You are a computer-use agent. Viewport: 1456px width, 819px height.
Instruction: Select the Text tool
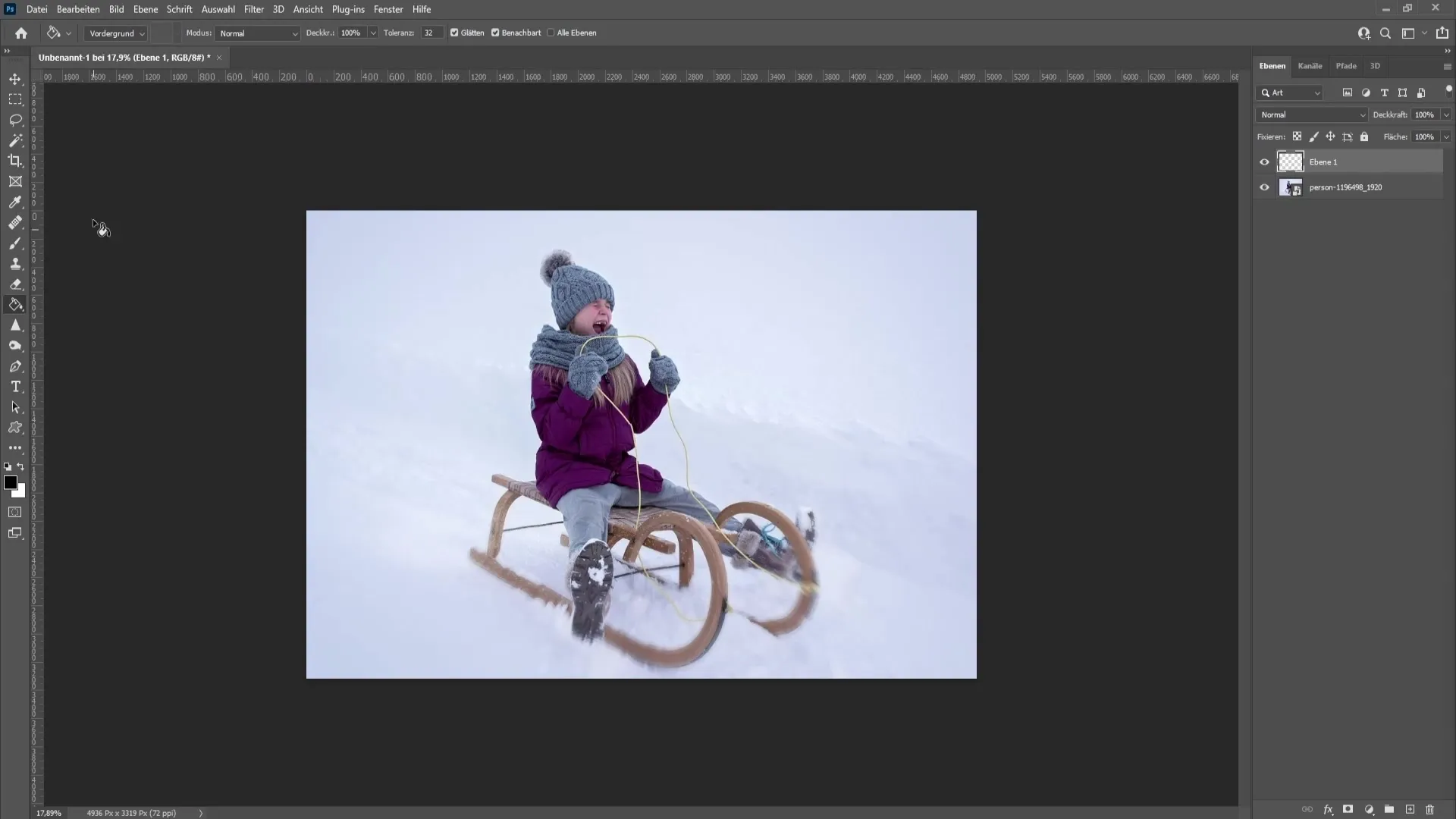tap(15, 386)
